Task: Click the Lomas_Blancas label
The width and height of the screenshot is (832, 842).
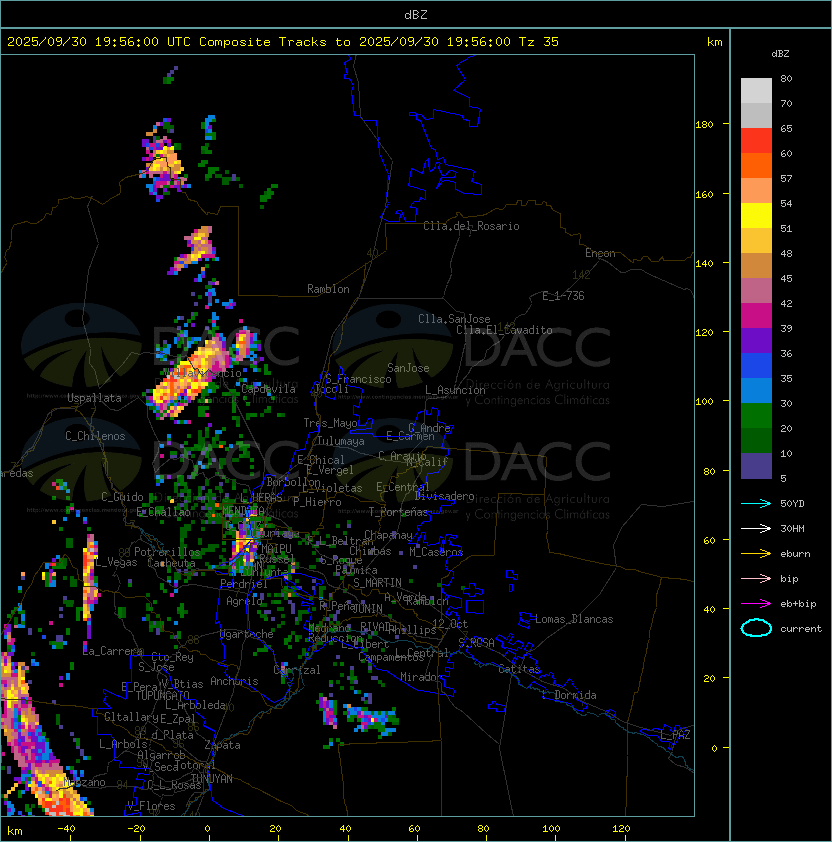Action: (x=574, y=619)
